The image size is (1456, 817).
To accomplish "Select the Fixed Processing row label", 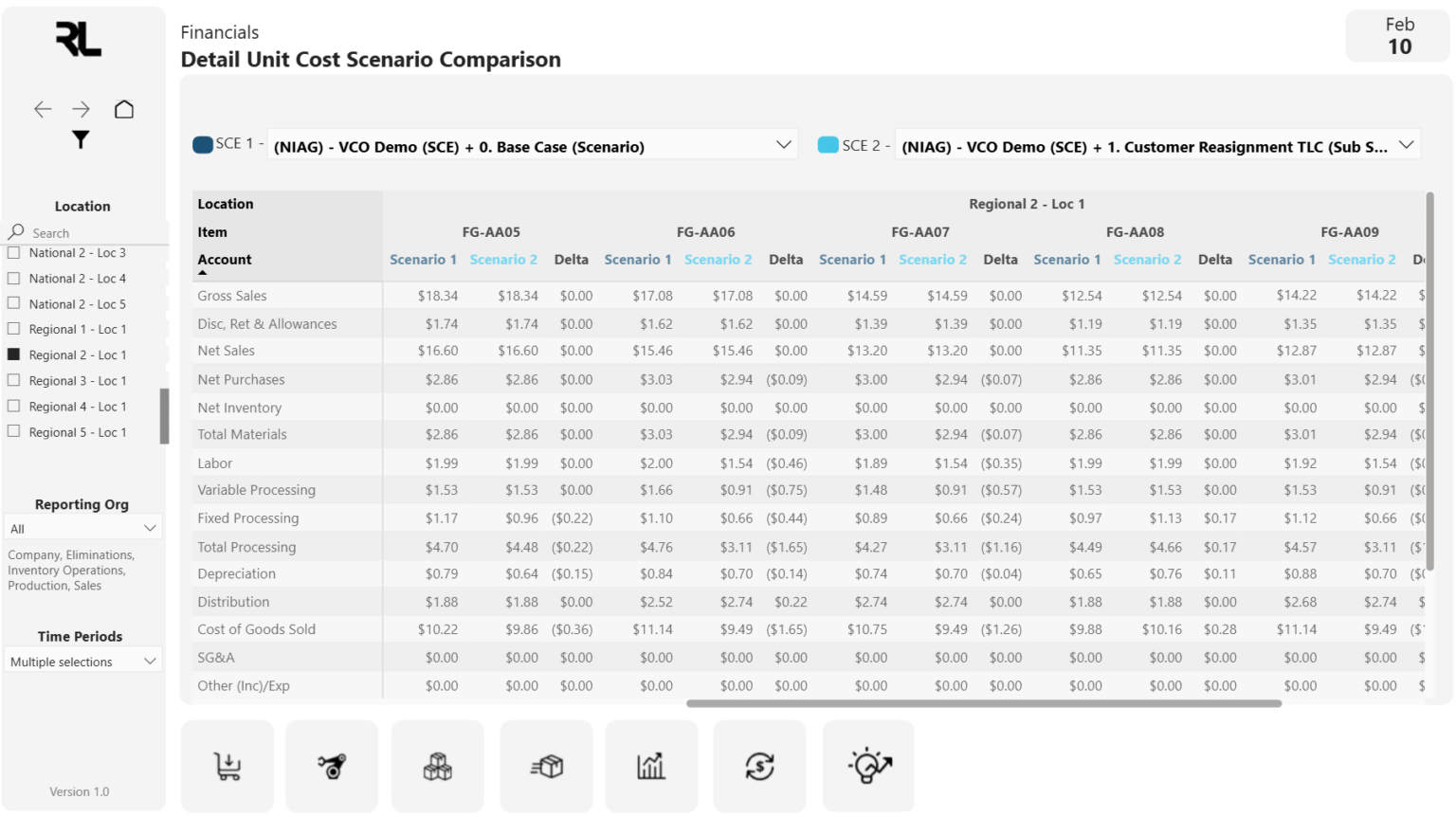I will point(248,518).
